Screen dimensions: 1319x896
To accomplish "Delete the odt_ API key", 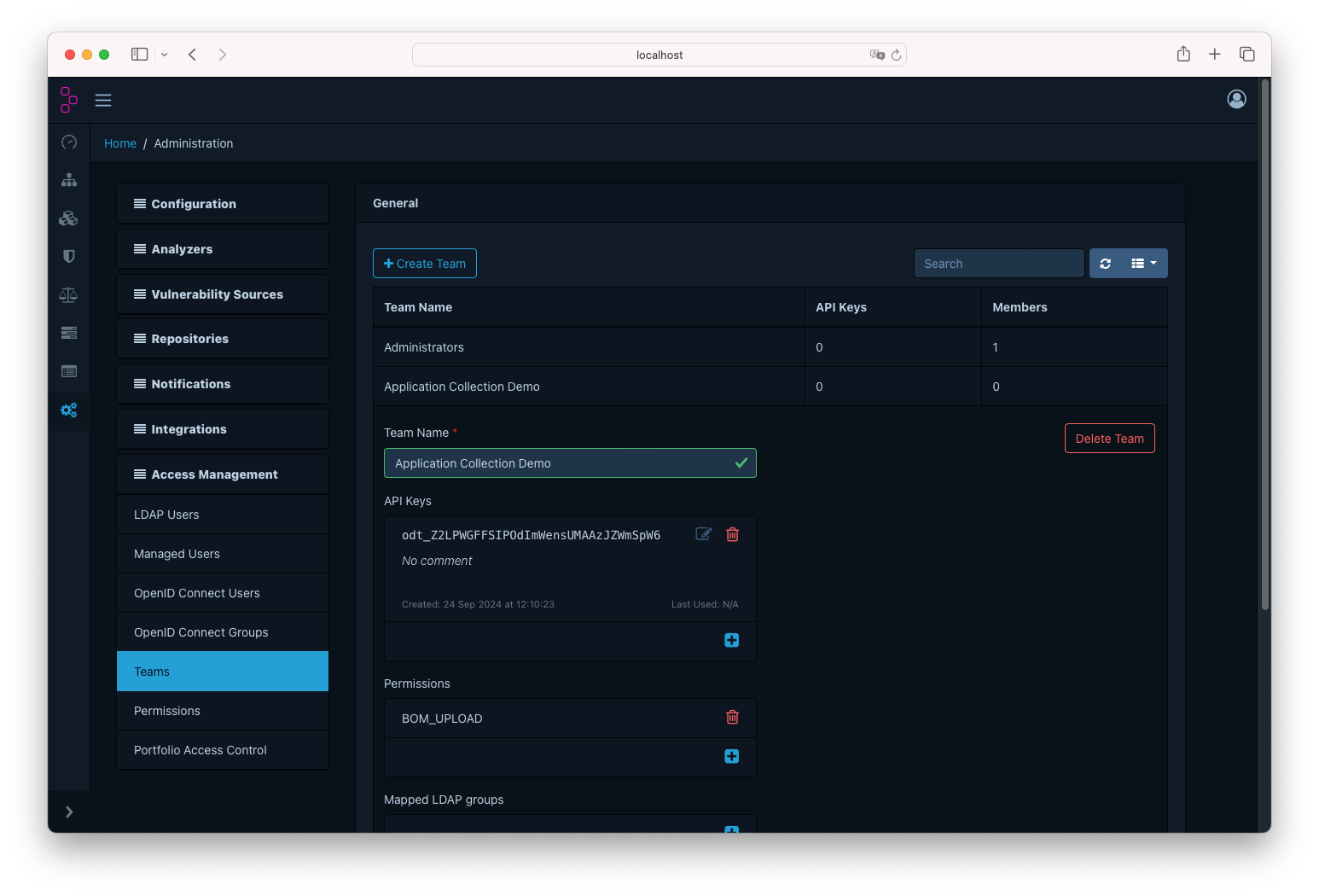I will coord(732,534).
